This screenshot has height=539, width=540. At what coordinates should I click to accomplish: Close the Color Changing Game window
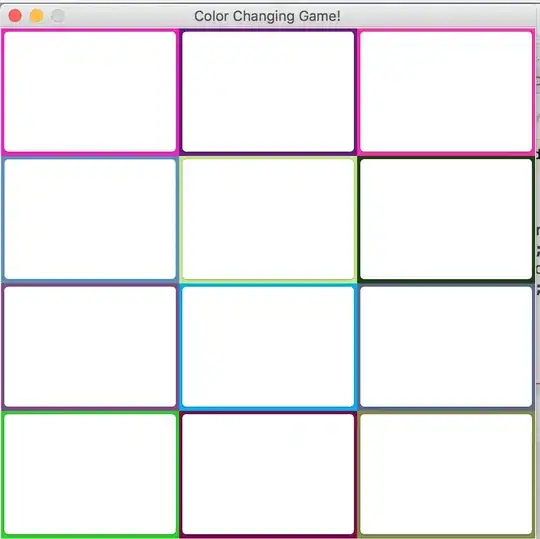[15, 16]
